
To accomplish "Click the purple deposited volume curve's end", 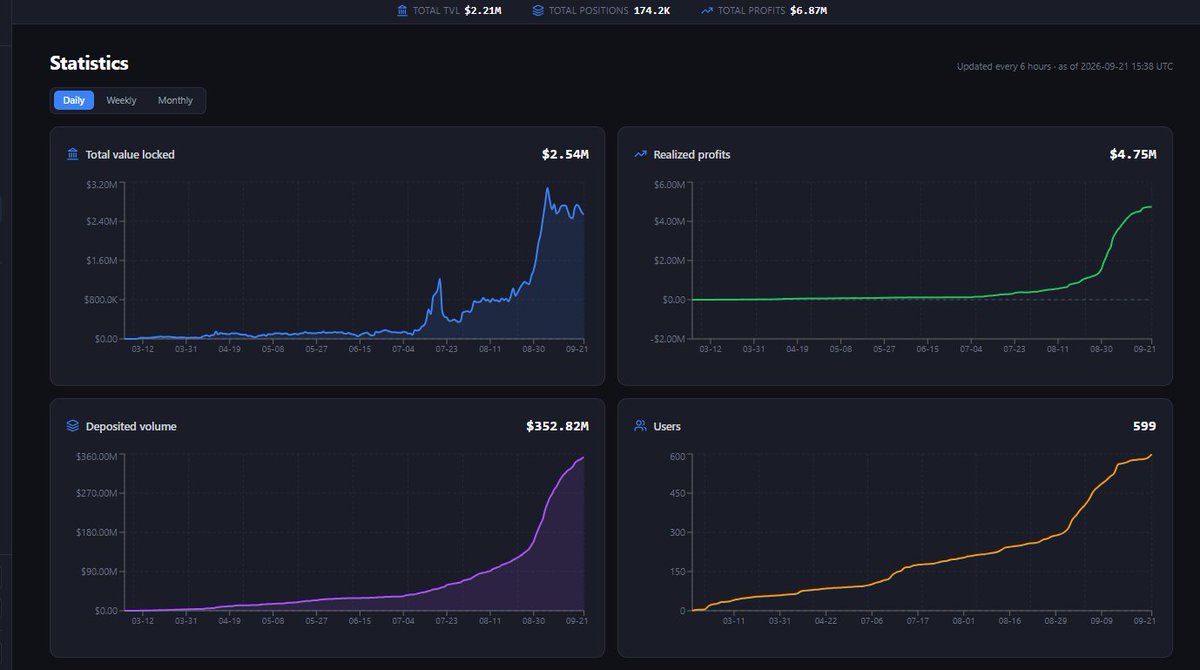I will pos(583,458).
